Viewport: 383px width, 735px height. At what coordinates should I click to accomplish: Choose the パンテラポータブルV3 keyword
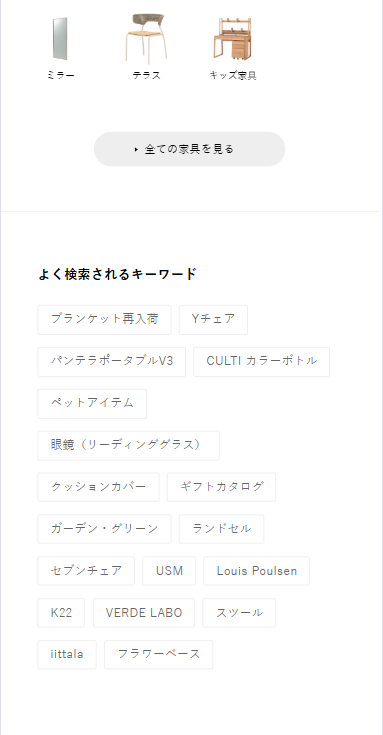point(112,361)
